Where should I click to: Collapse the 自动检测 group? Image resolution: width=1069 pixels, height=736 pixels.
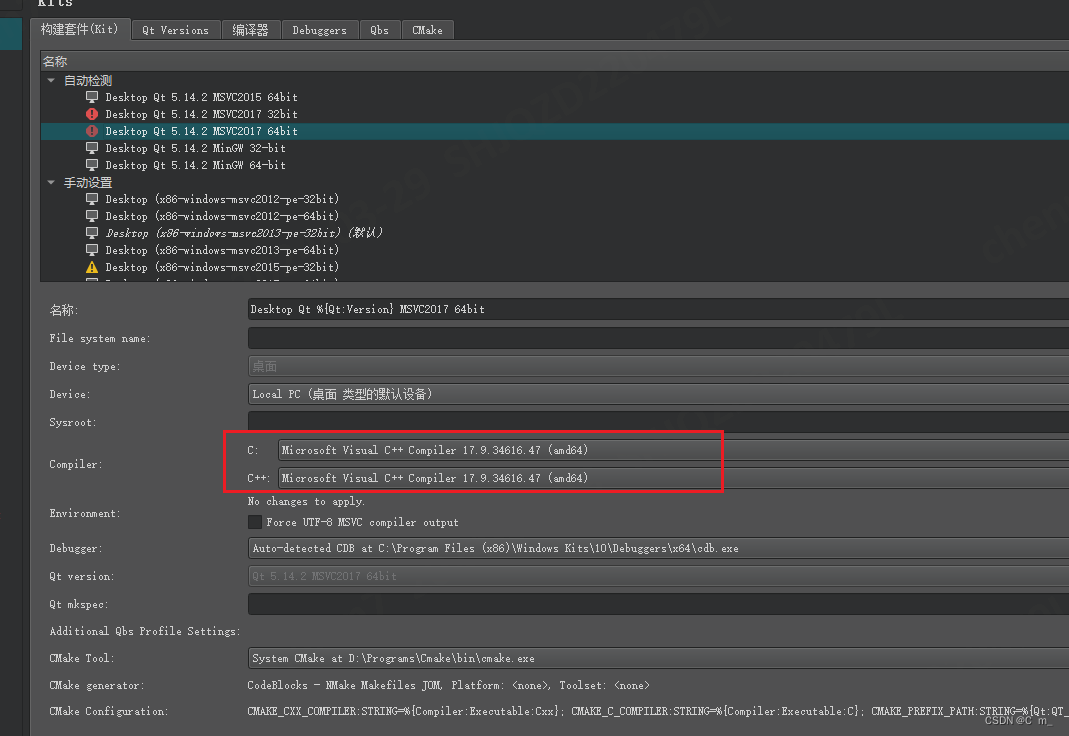51,80
